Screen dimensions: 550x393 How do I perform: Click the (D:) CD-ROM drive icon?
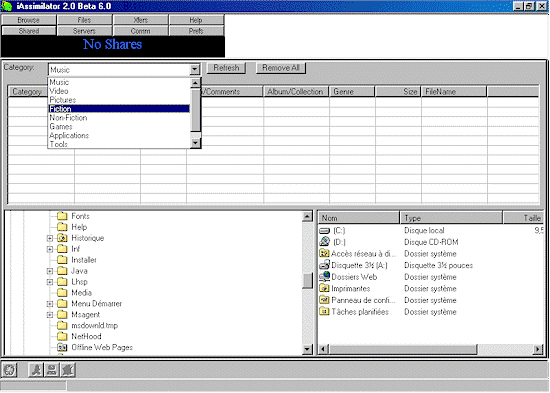(x=325, y=242)
